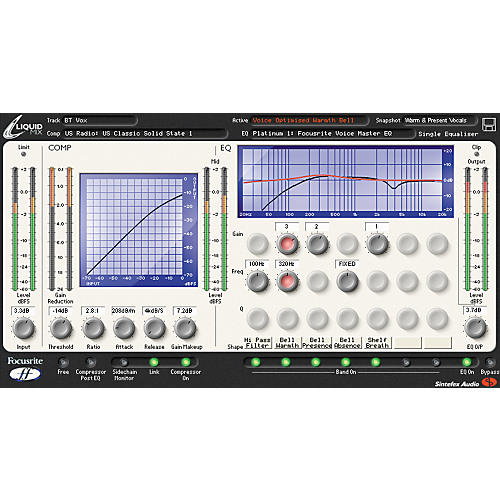
Task: Select the Bell Warmth shape button
Action: tap(287, 343)
